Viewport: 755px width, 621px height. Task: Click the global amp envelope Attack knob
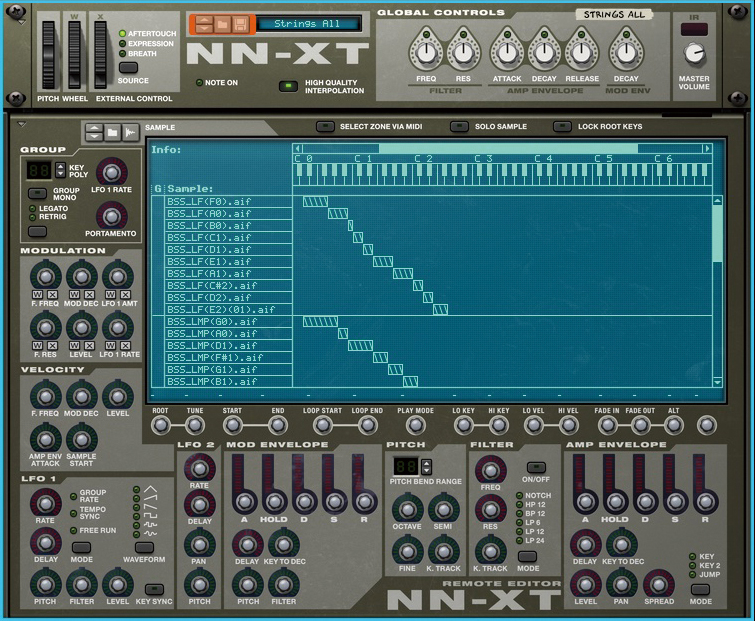[x=507, y=52]
